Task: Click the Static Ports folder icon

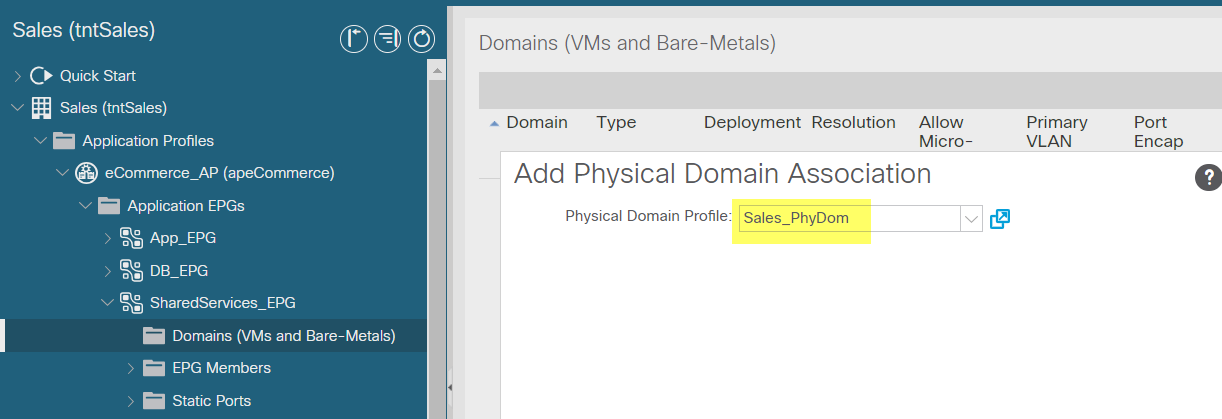Action: pyautogui.click(x=154, y=400)
